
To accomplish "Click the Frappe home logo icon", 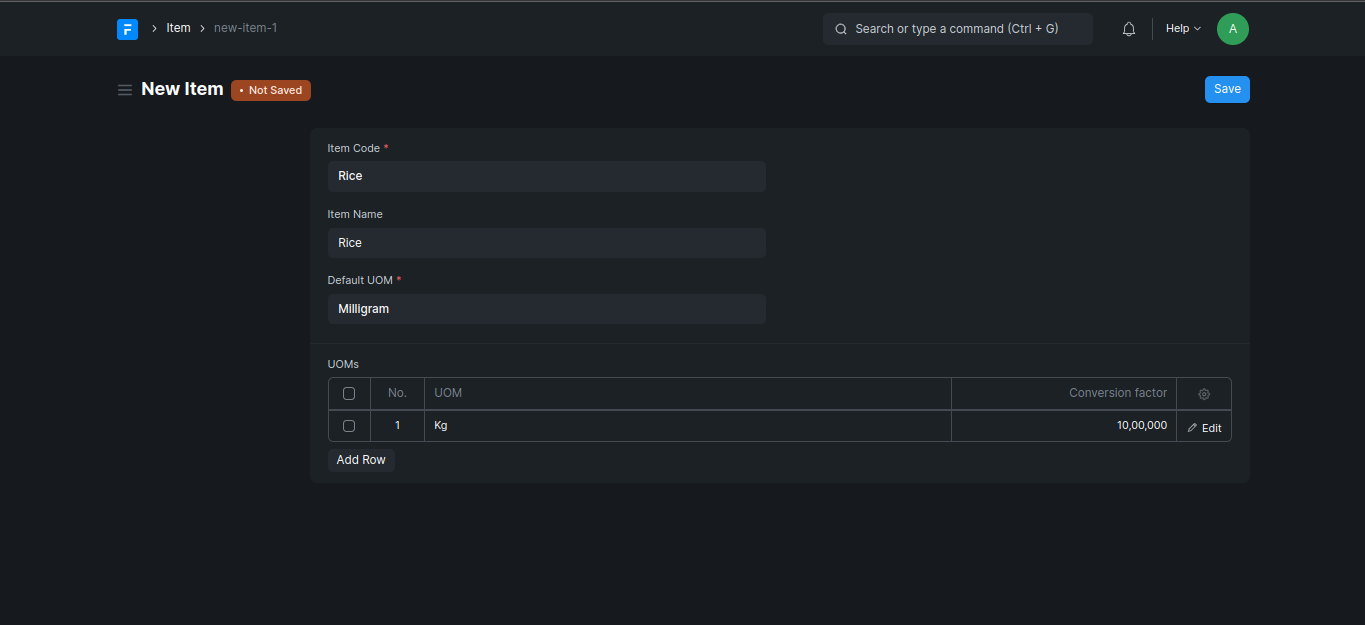I will tap(127, 29).
